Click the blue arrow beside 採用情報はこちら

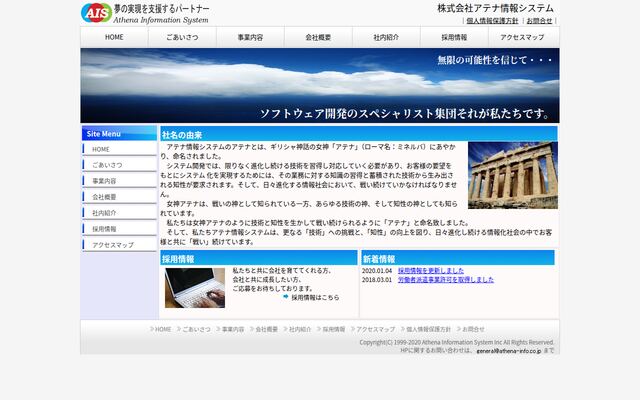pyautogui.click(x=286, y=297)
